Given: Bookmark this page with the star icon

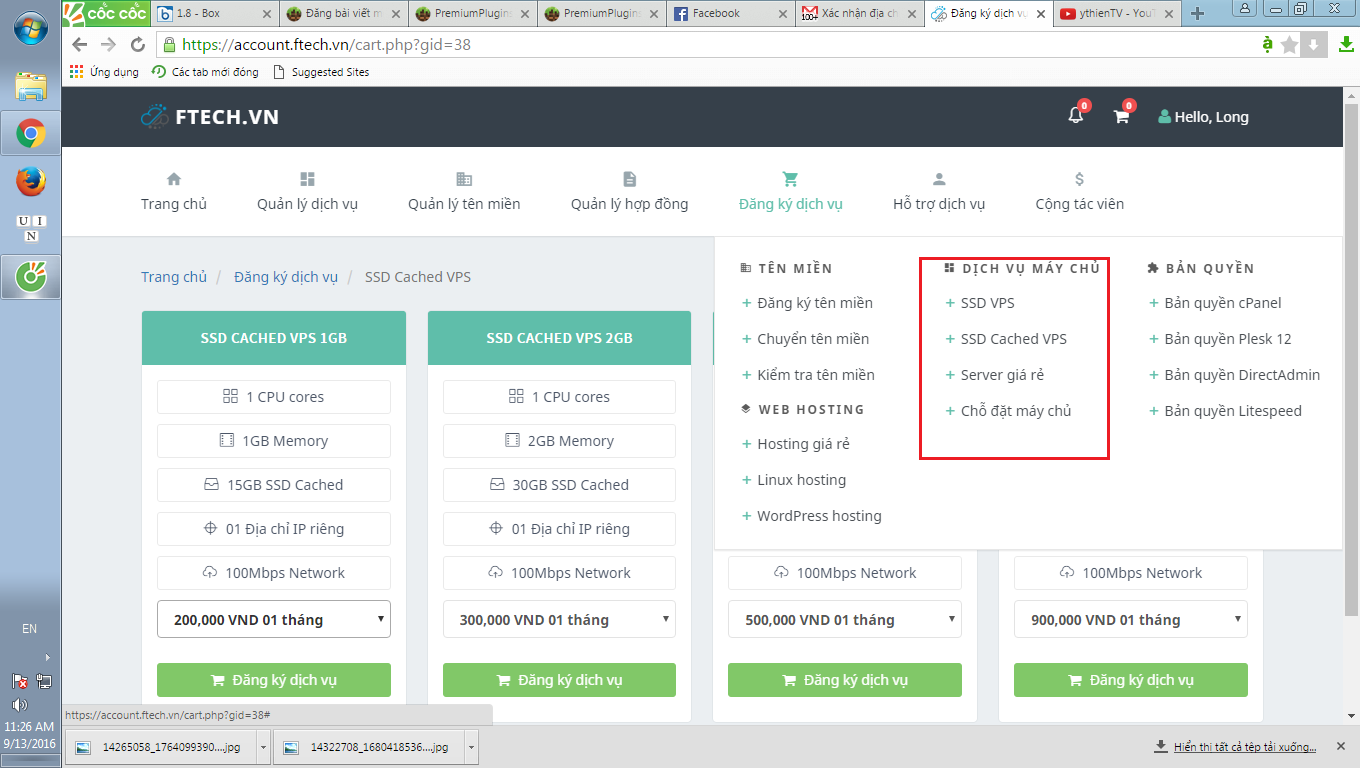Looking at the screenshot, I should coord(1290,45).
